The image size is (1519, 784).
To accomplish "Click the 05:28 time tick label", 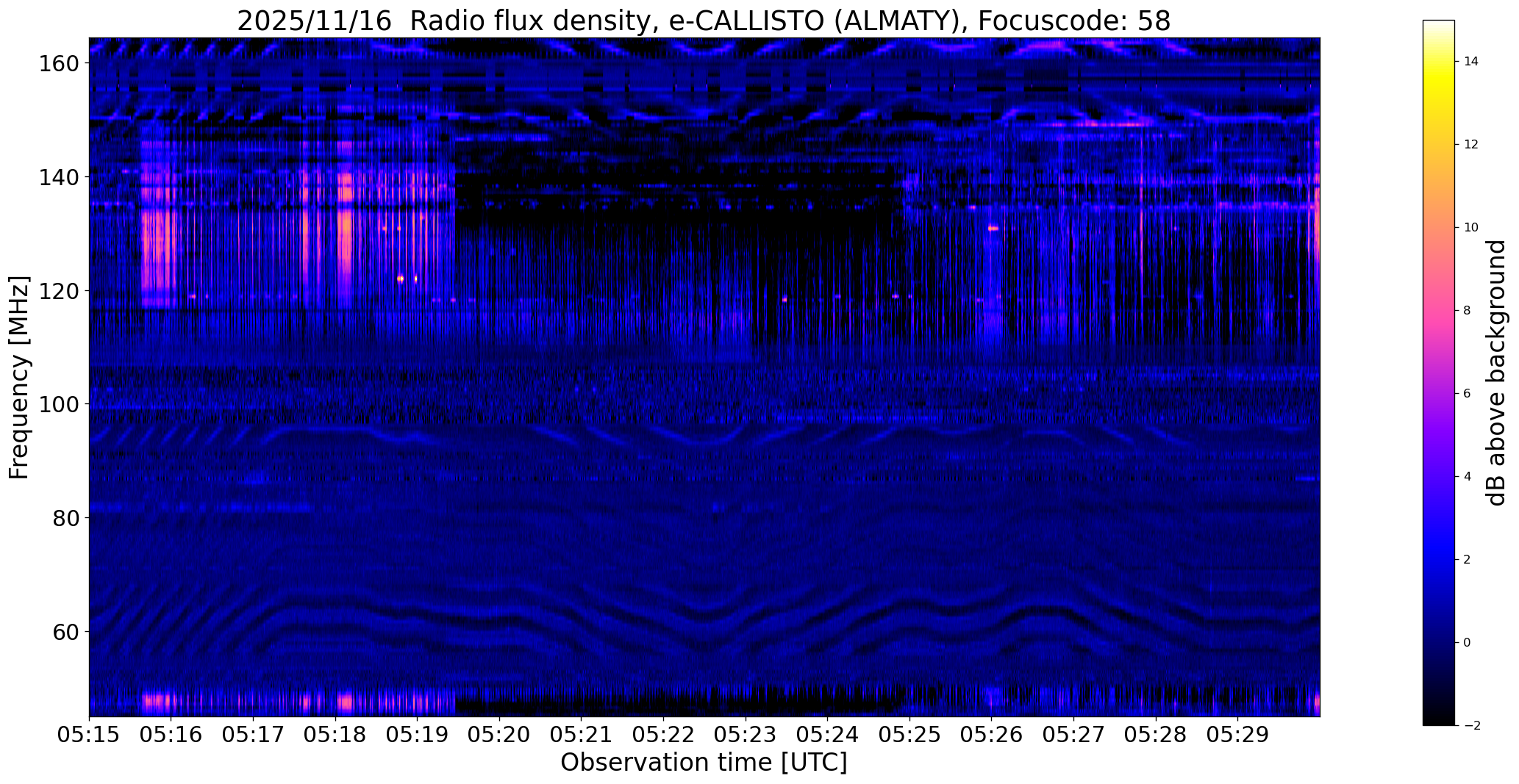I will tap(1156, 734).
